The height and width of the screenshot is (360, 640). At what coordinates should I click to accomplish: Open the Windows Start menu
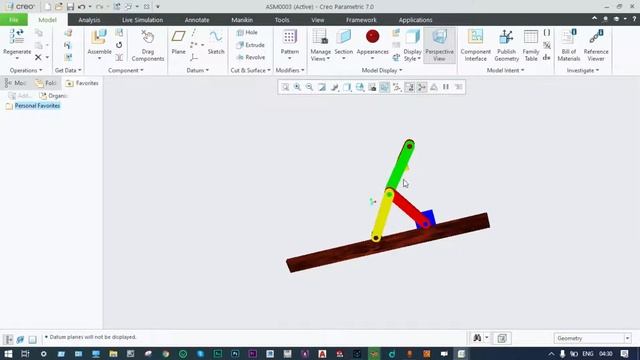point(8,353)
